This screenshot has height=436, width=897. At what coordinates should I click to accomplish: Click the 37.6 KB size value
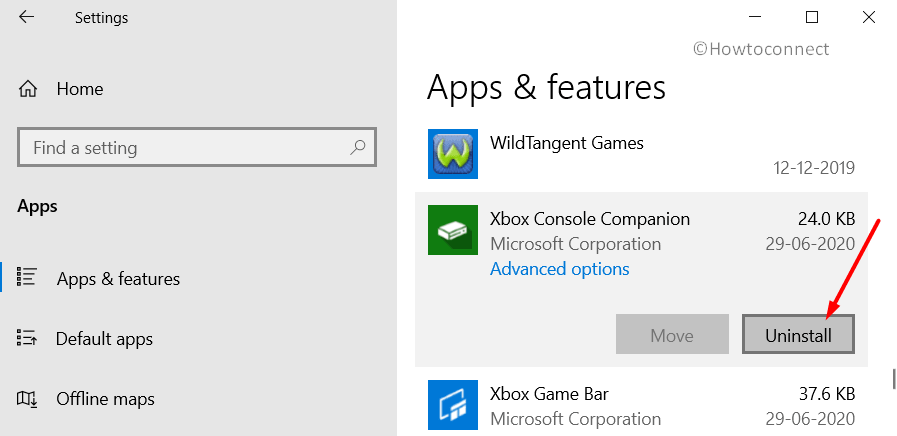click(x=827, y=394)
